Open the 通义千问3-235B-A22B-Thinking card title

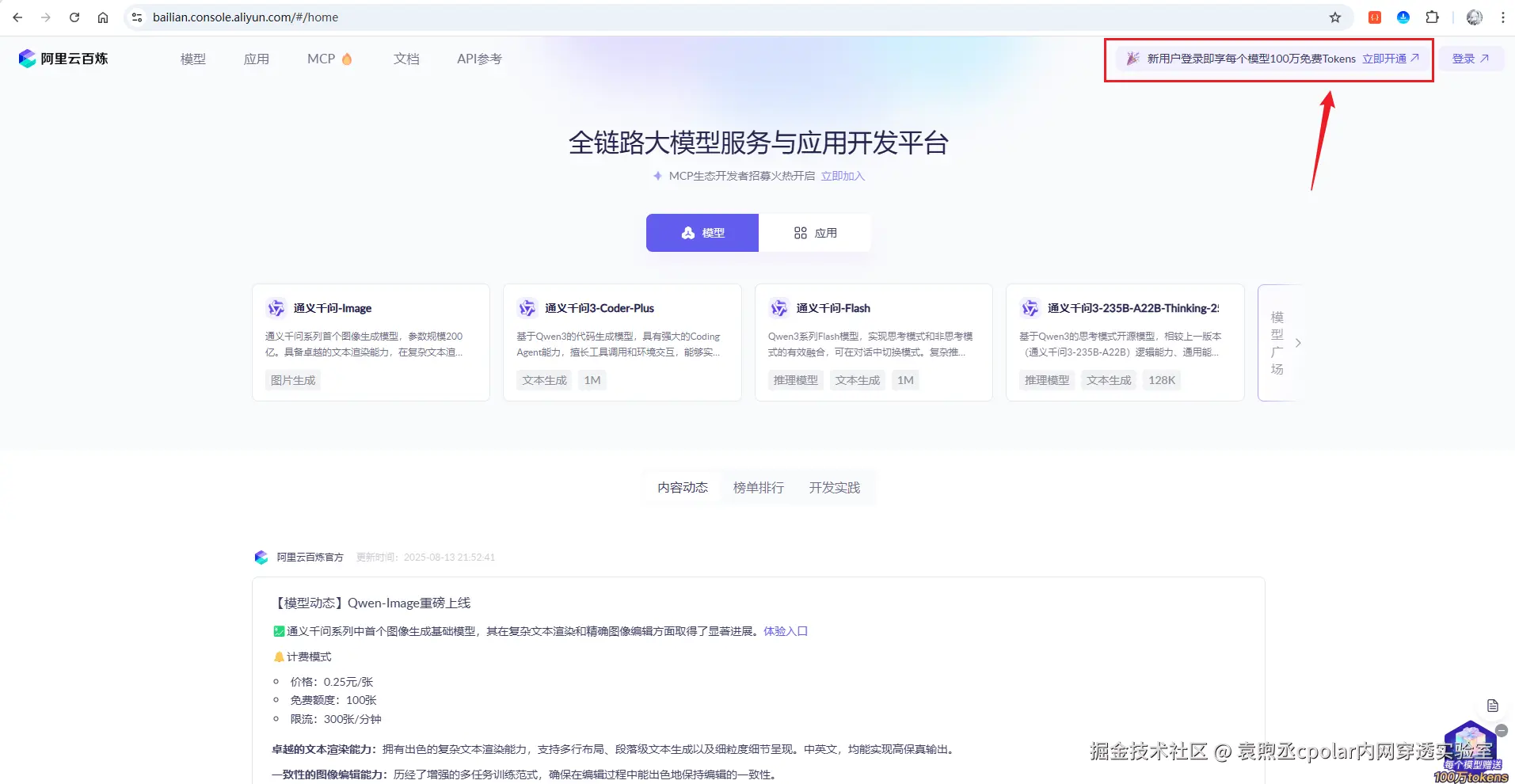click(x=1133, y=308)
